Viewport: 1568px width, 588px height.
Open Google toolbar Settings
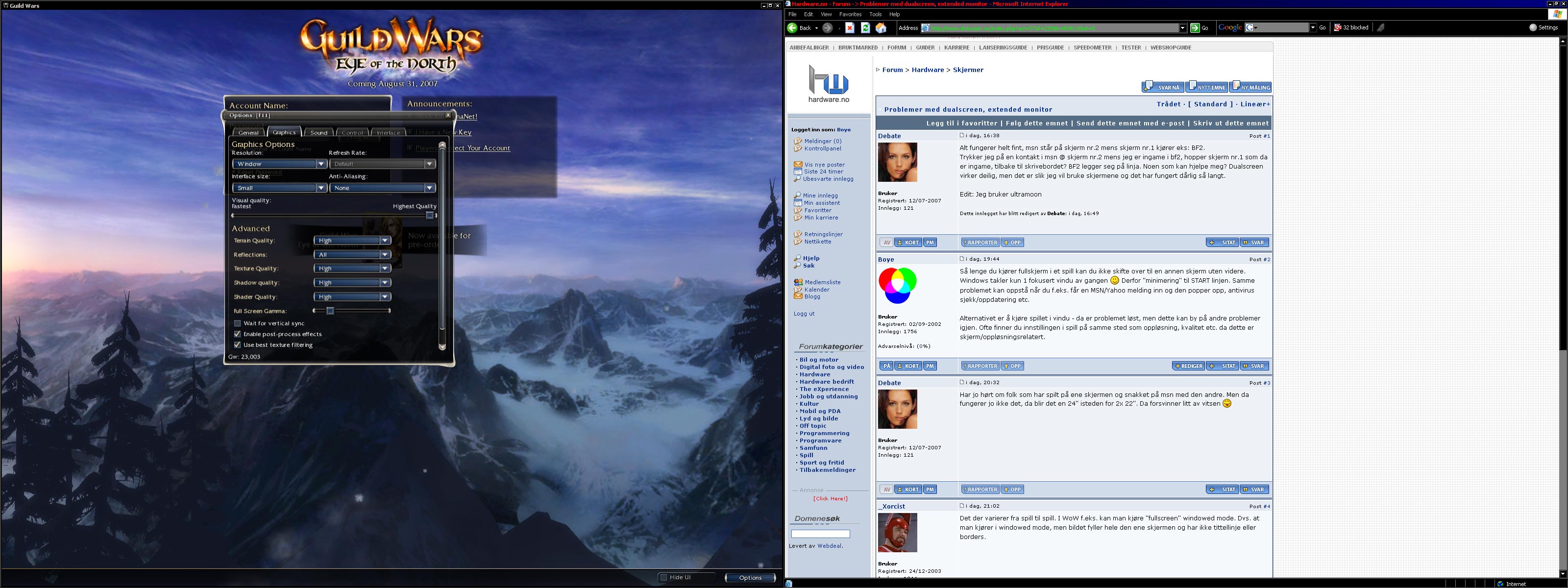(x=1543, y=27)
